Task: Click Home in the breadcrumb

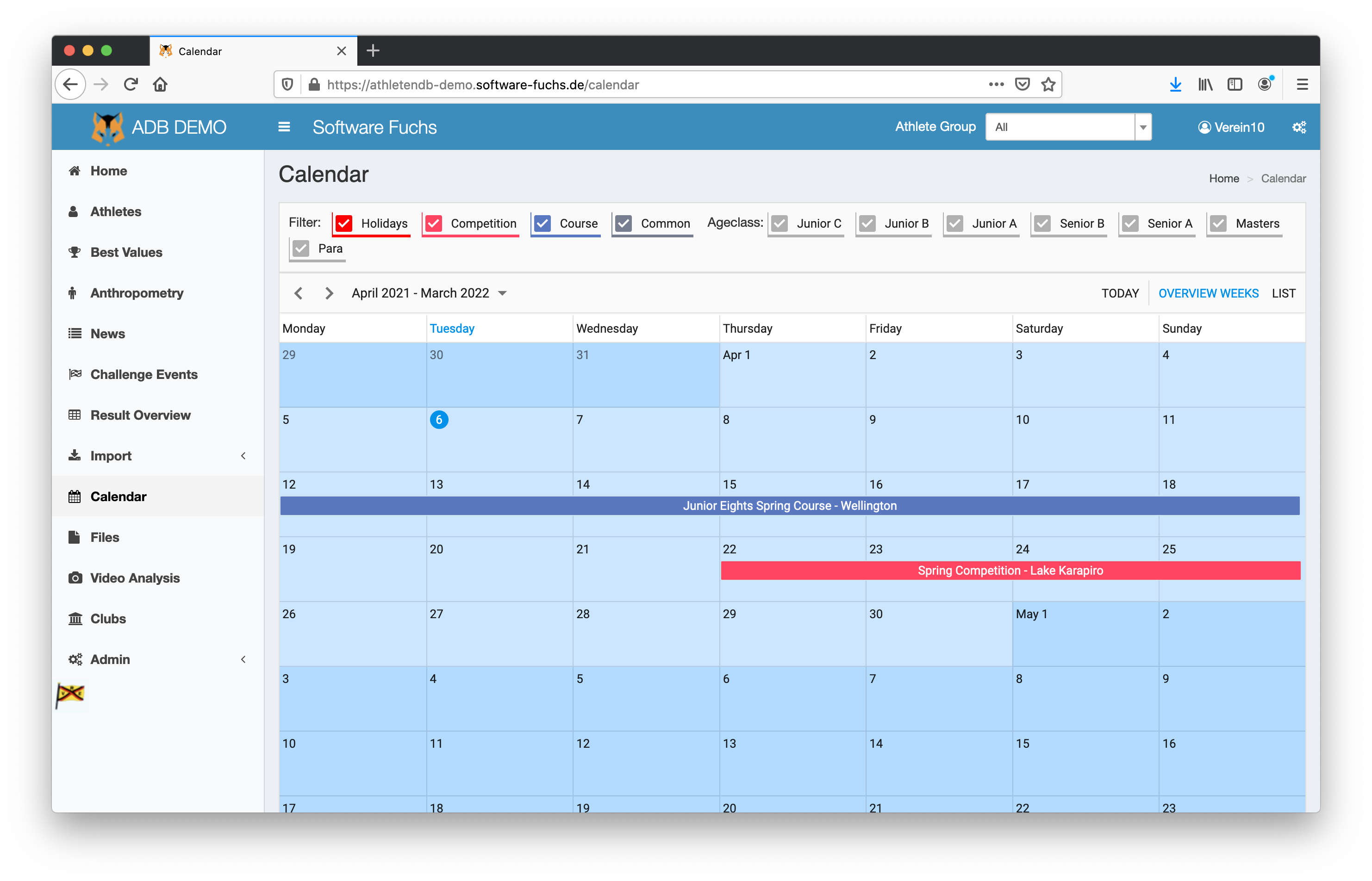Action: pos(1224,179)
